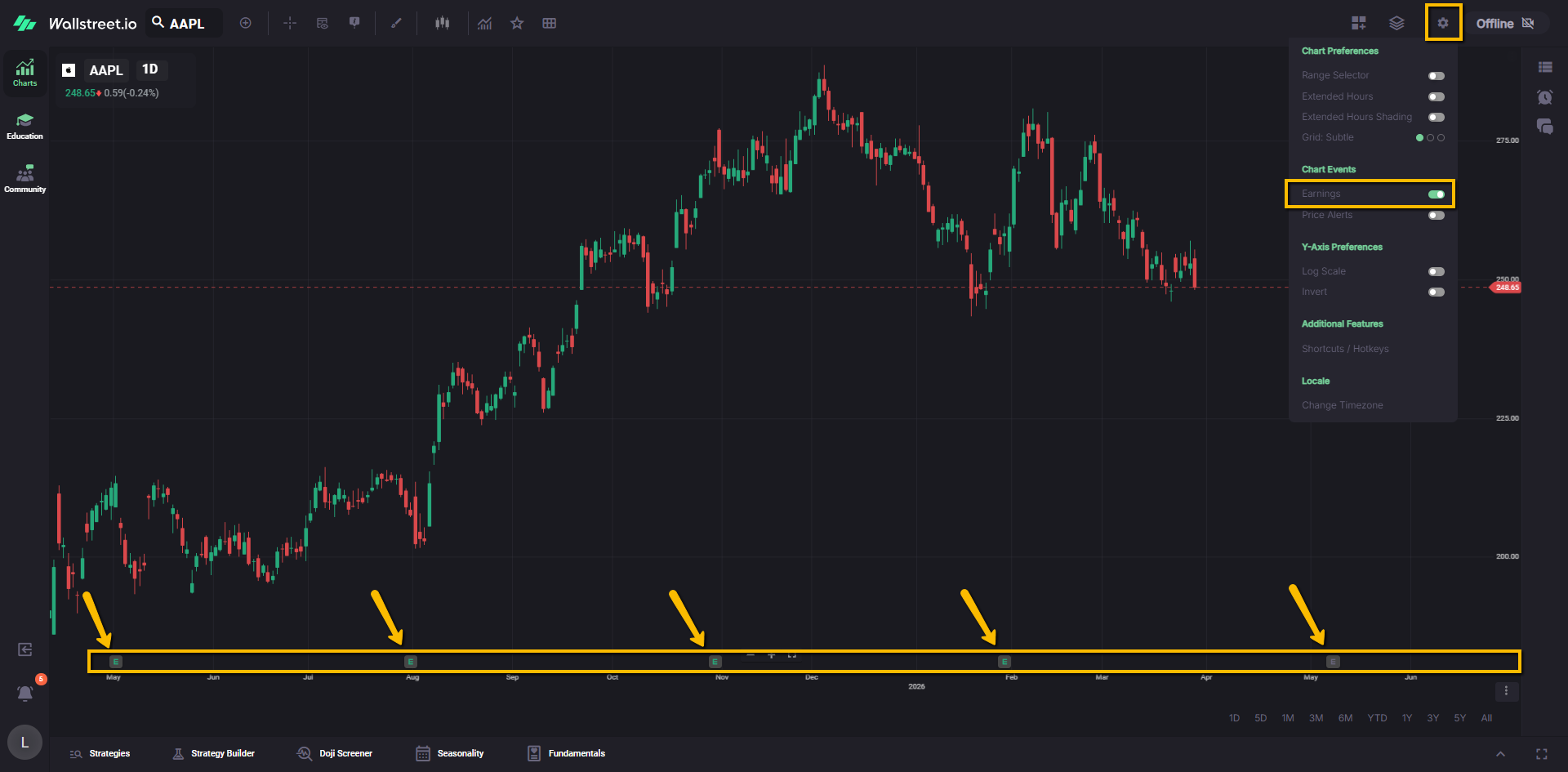Click the Change Timezone link
This screenshot has height=772, width=1568.
click(1342, 405)
